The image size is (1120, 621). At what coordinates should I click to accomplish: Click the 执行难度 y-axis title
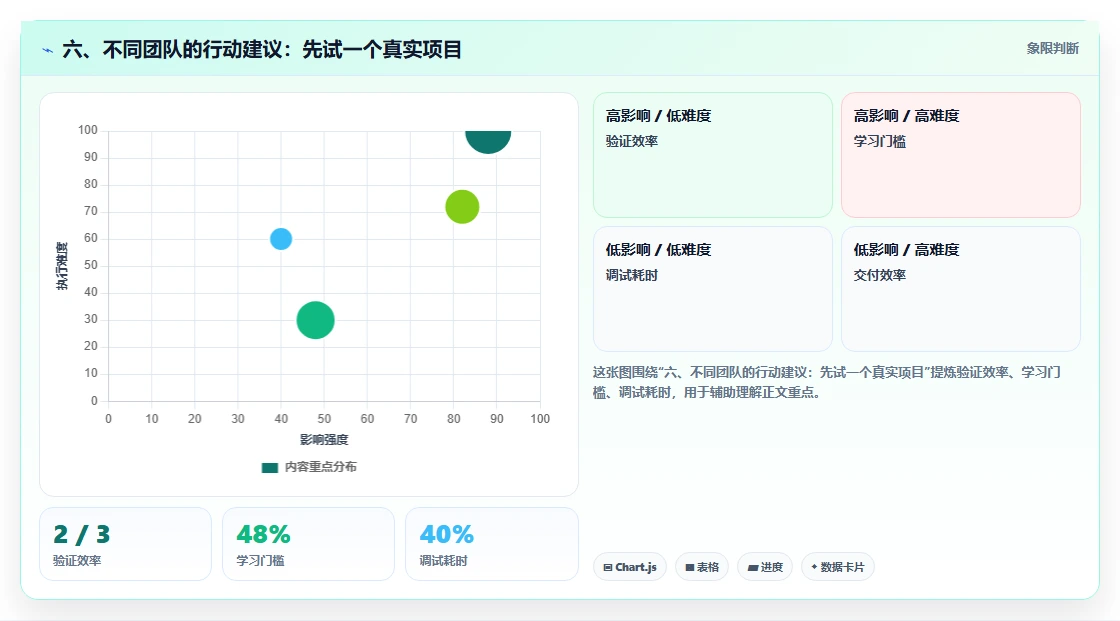[62, 266]
